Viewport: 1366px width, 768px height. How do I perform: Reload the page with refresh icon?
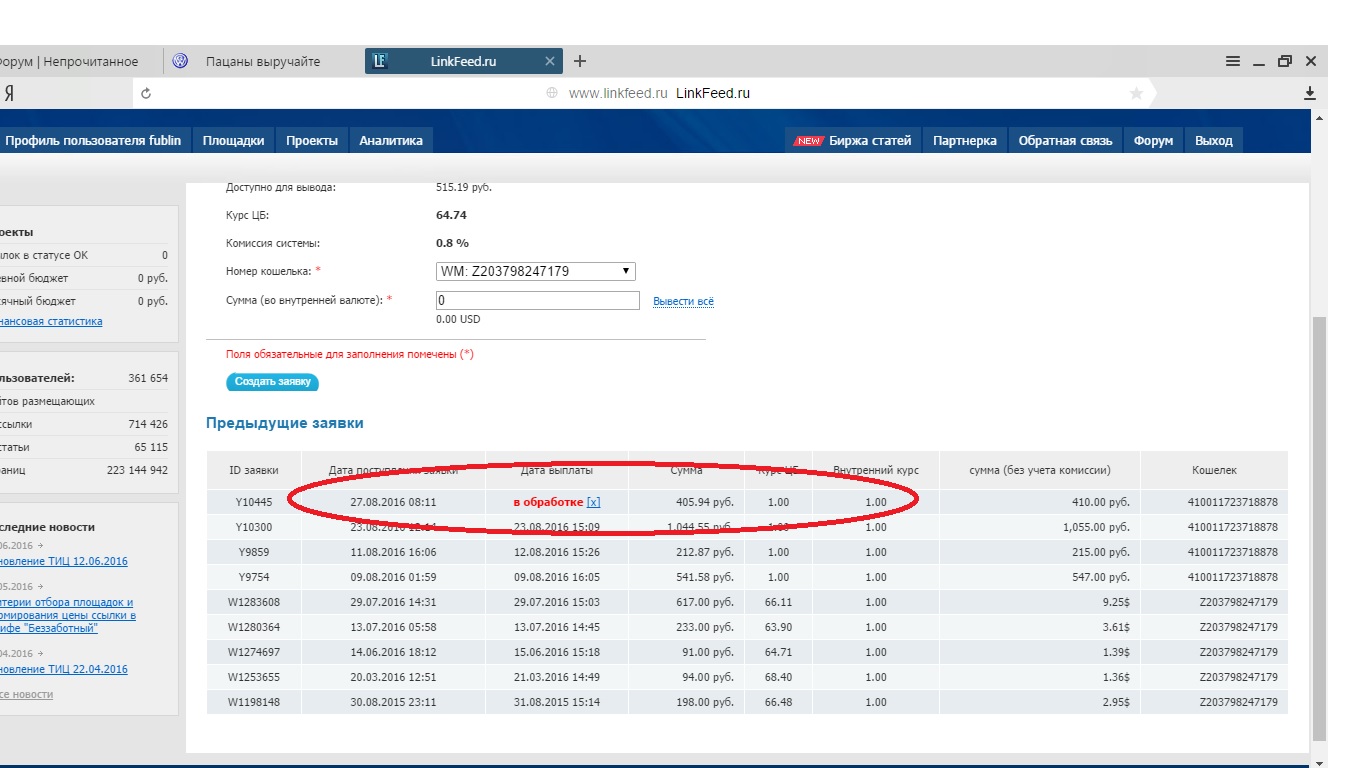coord(146,93)
